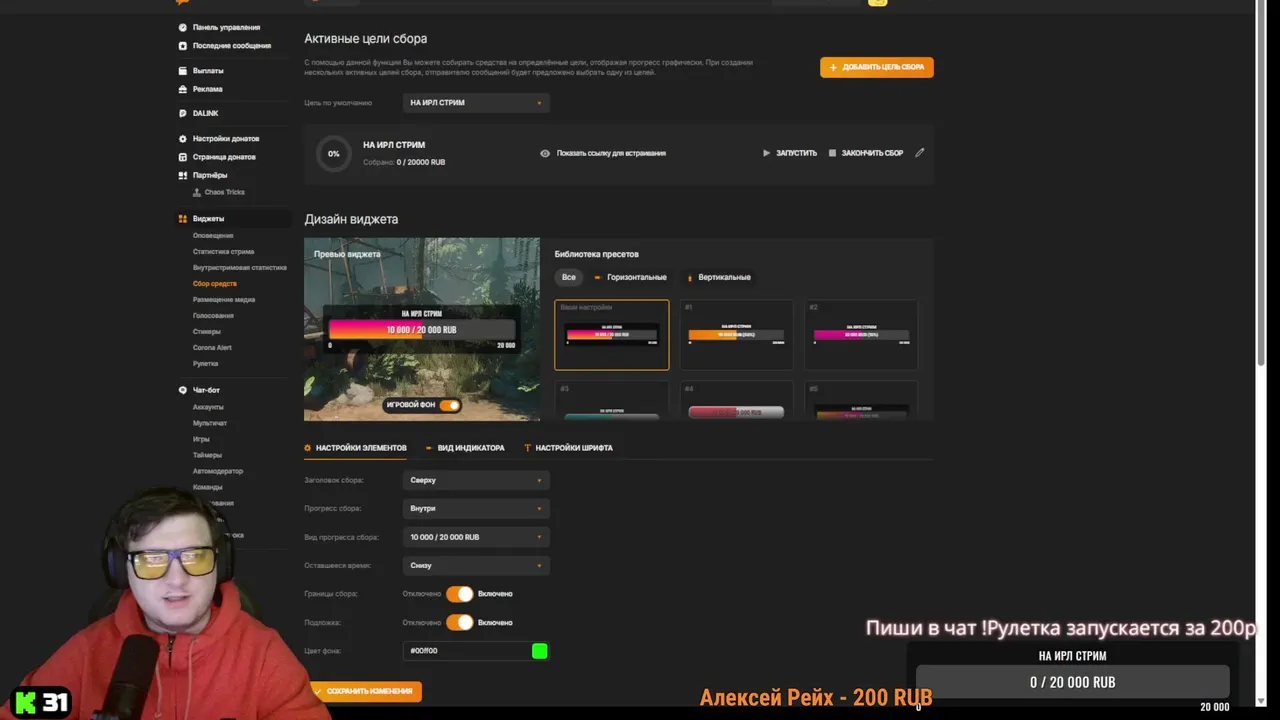Click the Запустить play icon
The image size is (1280, 720).
(x=766, y=153)
